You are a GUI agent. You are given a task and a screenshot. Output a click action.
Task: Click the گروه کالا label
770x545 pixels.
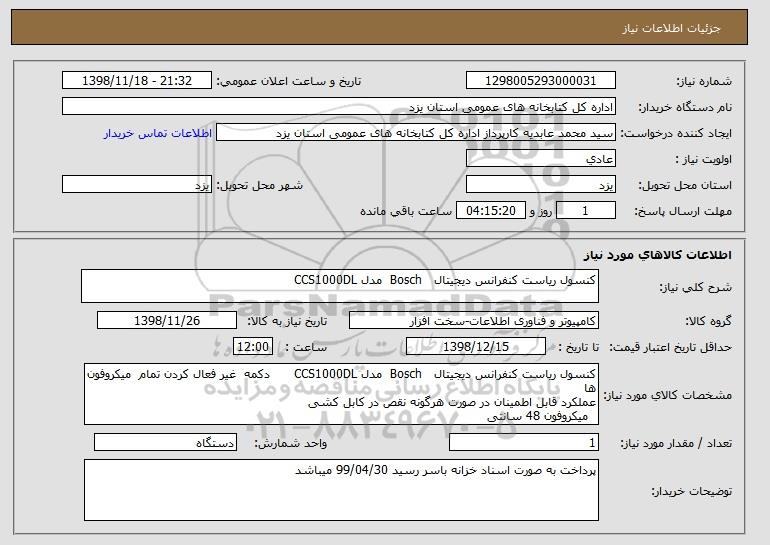pos(708,321)
